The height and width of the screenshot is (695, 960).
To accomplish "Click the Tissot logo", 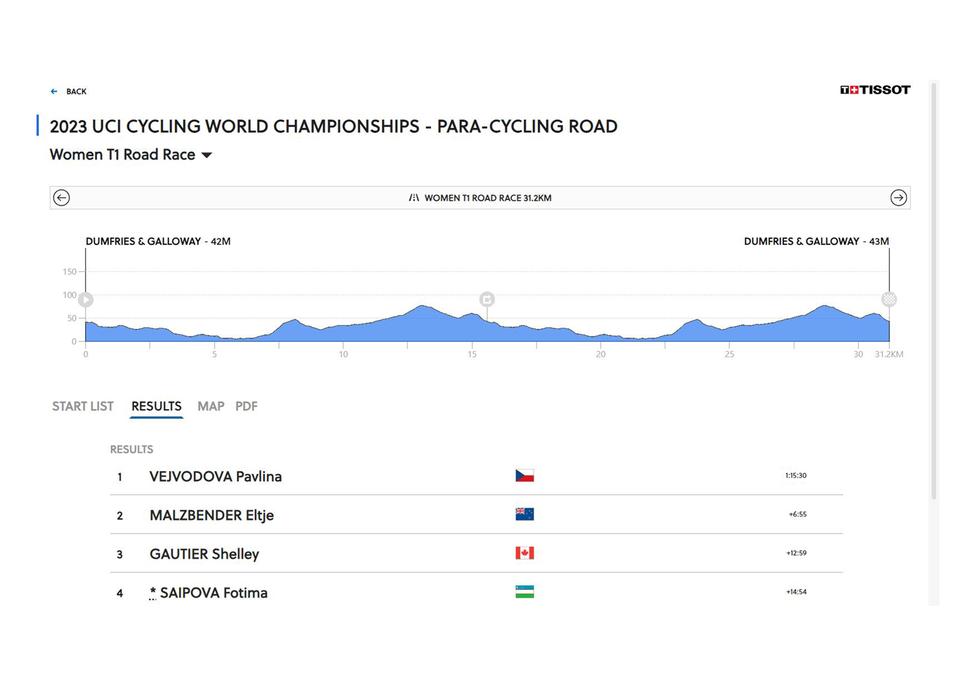I will point(875,90).
